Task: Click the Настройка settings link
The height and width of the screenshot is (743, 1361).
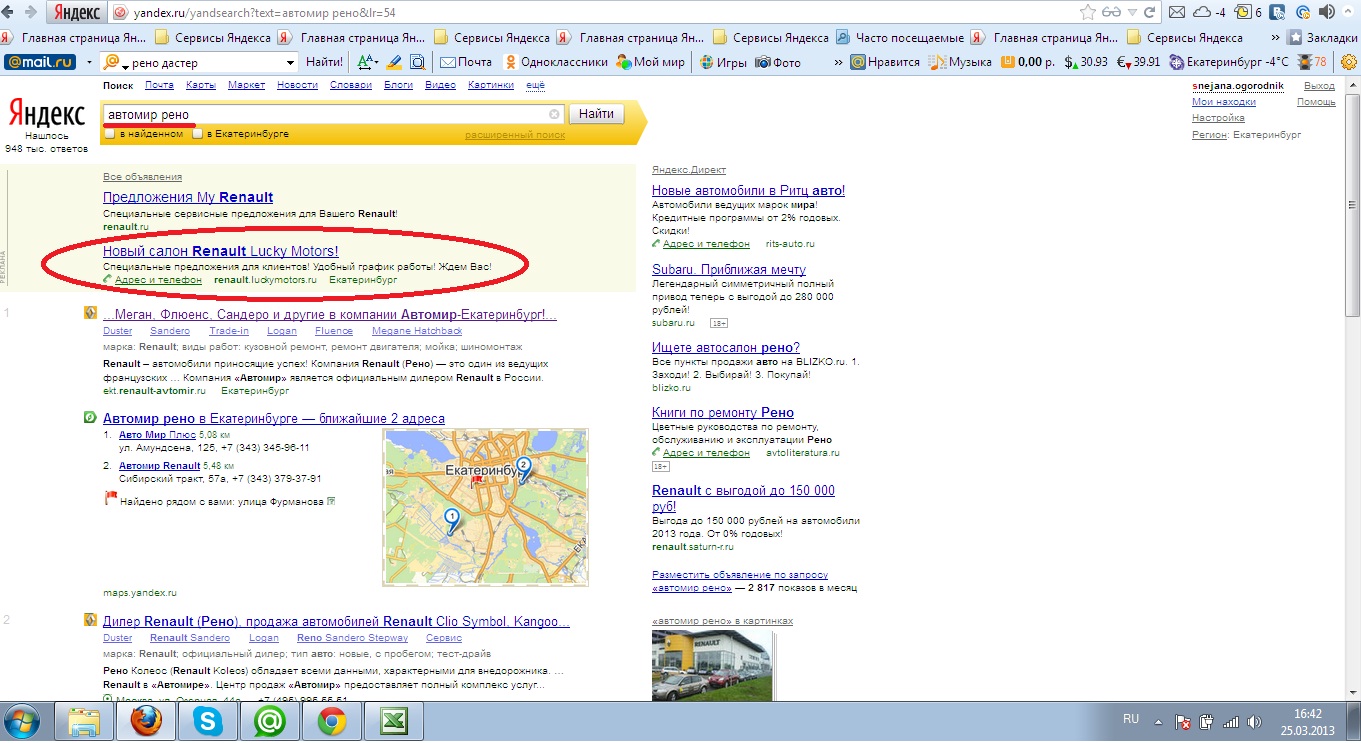Action: click(x=1218, y=118)
